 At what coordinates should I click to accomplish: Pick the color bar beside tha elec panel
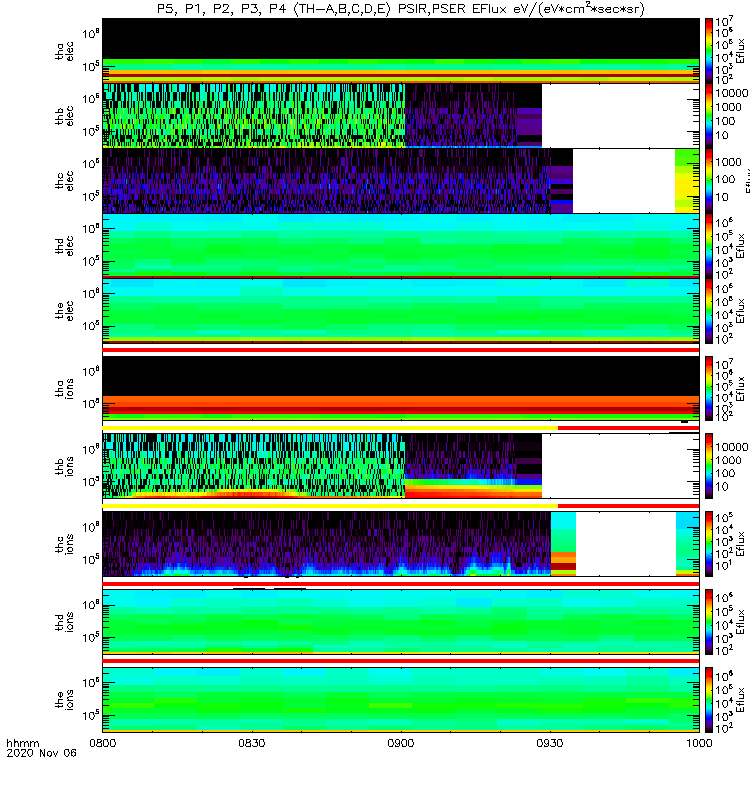click(709, 51)
